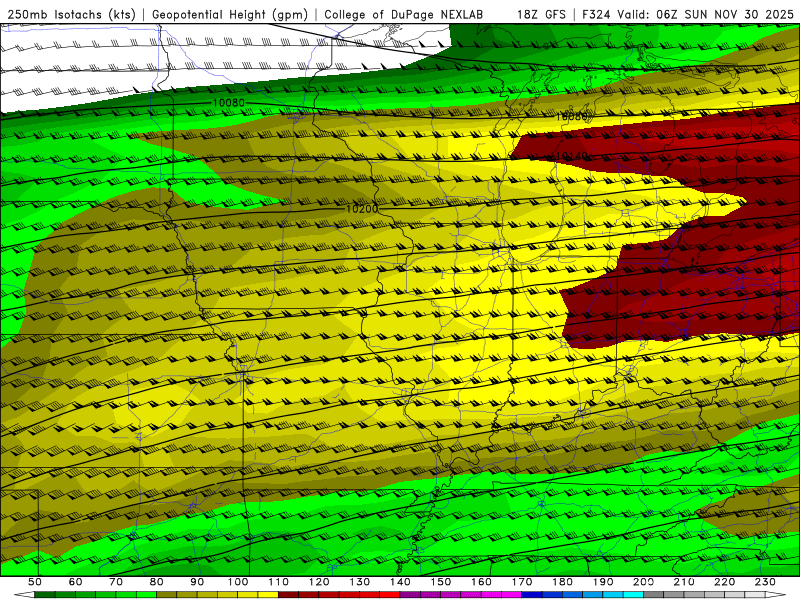Click the 70 value on the color scale
This screenshot has width=800, height=600.
tap(116, 582)
